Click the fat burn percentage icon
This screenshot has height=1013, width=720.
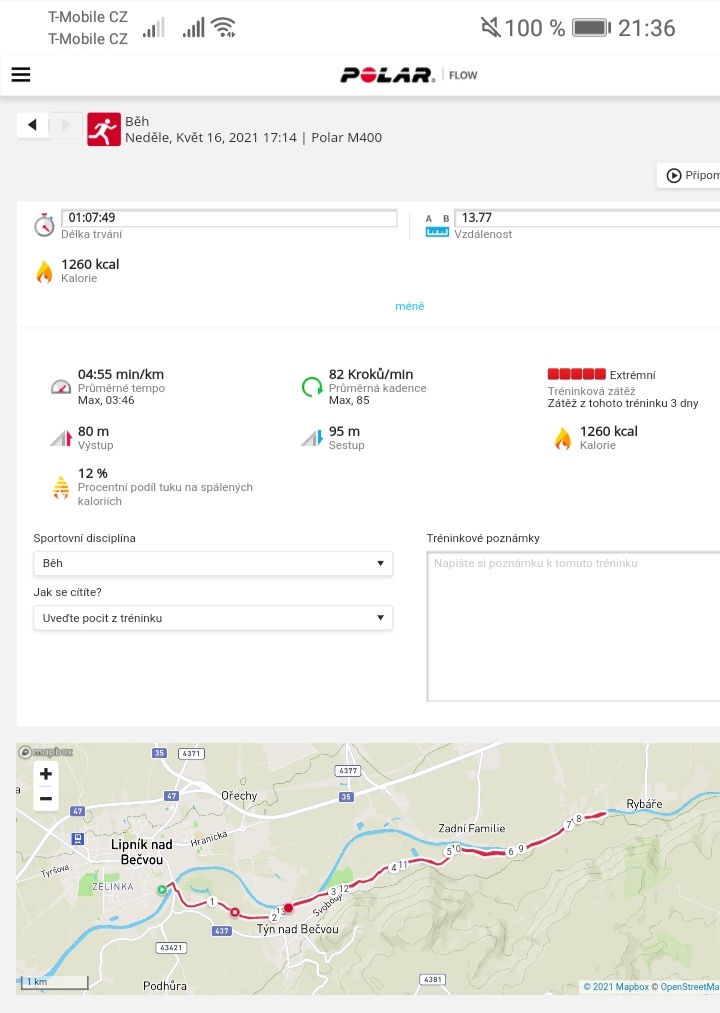61,487
